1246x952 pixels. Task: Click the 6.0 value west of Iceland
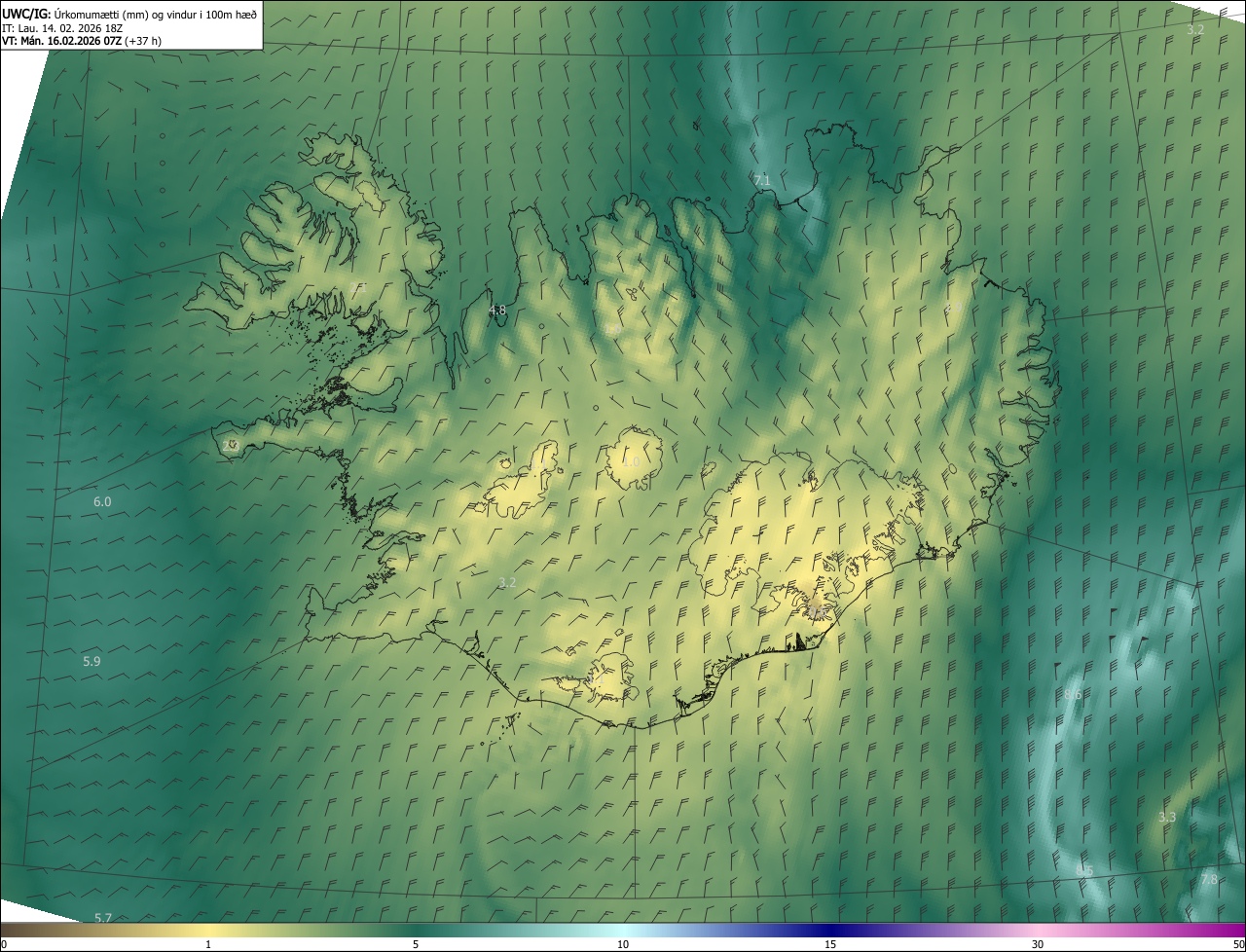(x=102, y=502)
